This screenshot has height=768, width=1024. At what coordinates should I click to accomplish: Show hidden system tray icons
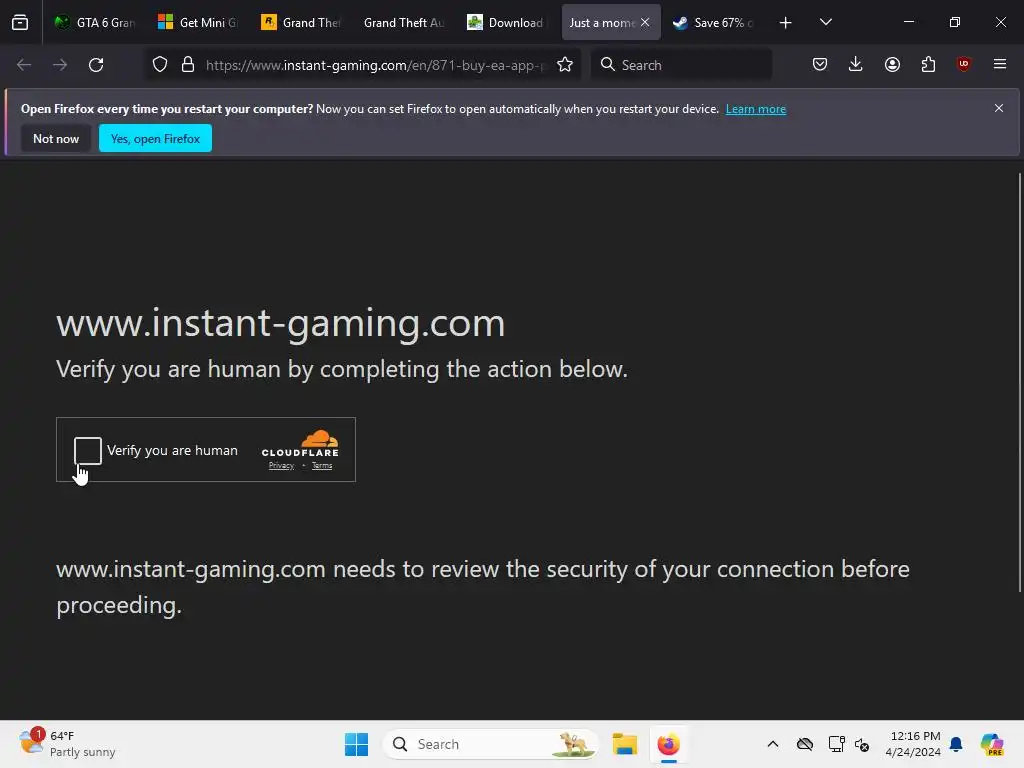click(x=773, y=744)
